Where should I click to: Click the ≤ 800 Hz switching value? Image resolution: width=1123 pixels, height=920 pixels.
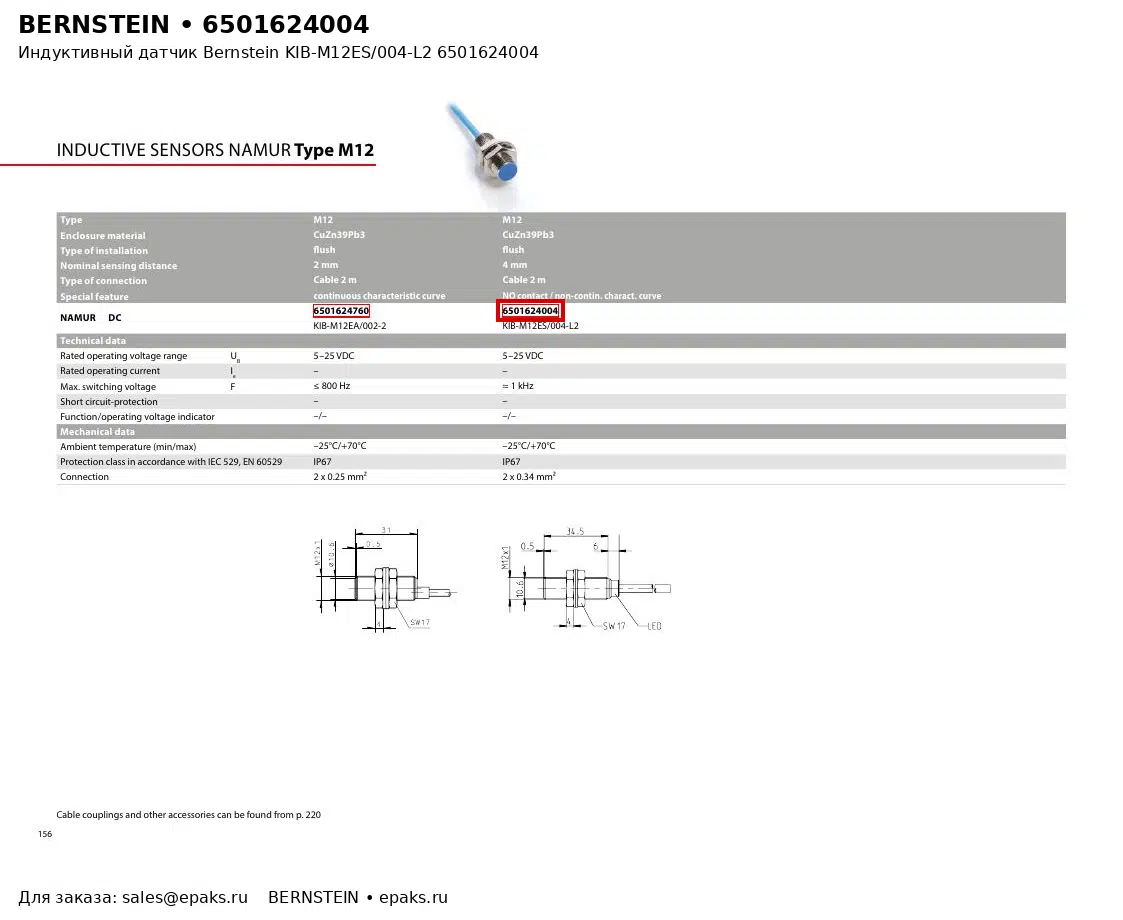tap(332, 386)
